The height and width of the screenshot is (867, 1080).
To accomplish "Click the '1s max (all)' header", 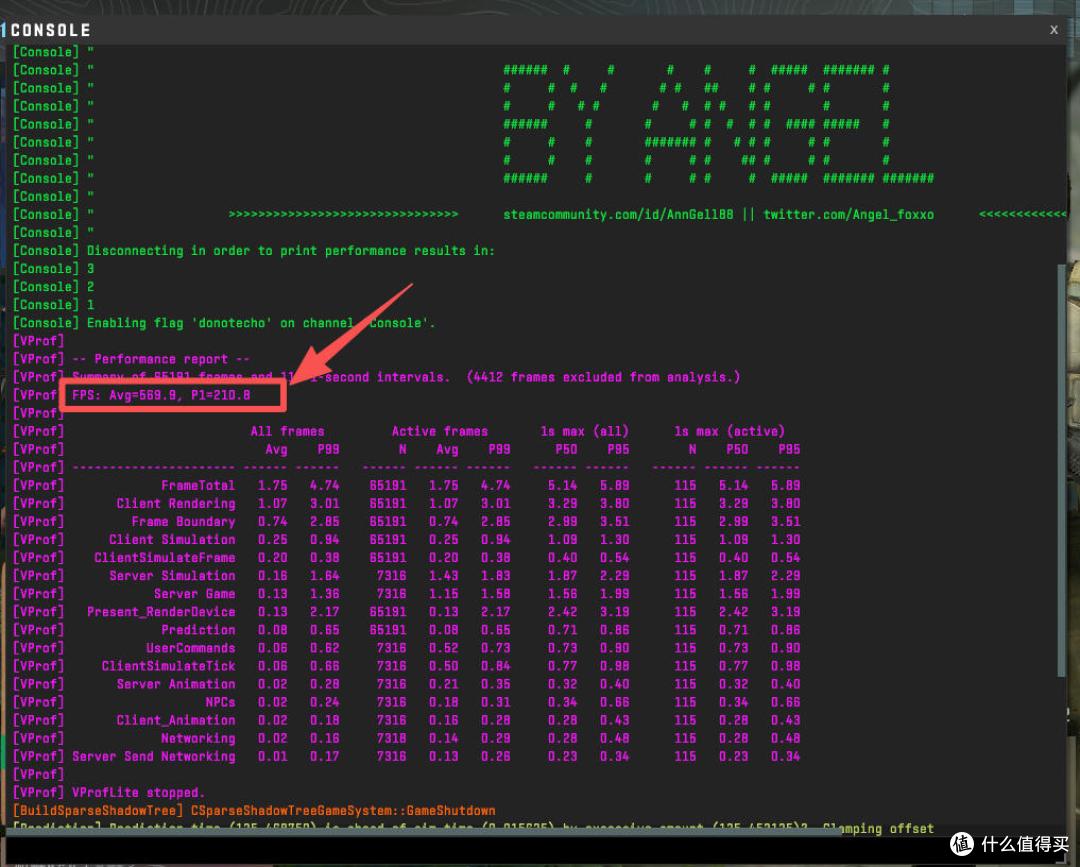I will (x=584, y=431).
